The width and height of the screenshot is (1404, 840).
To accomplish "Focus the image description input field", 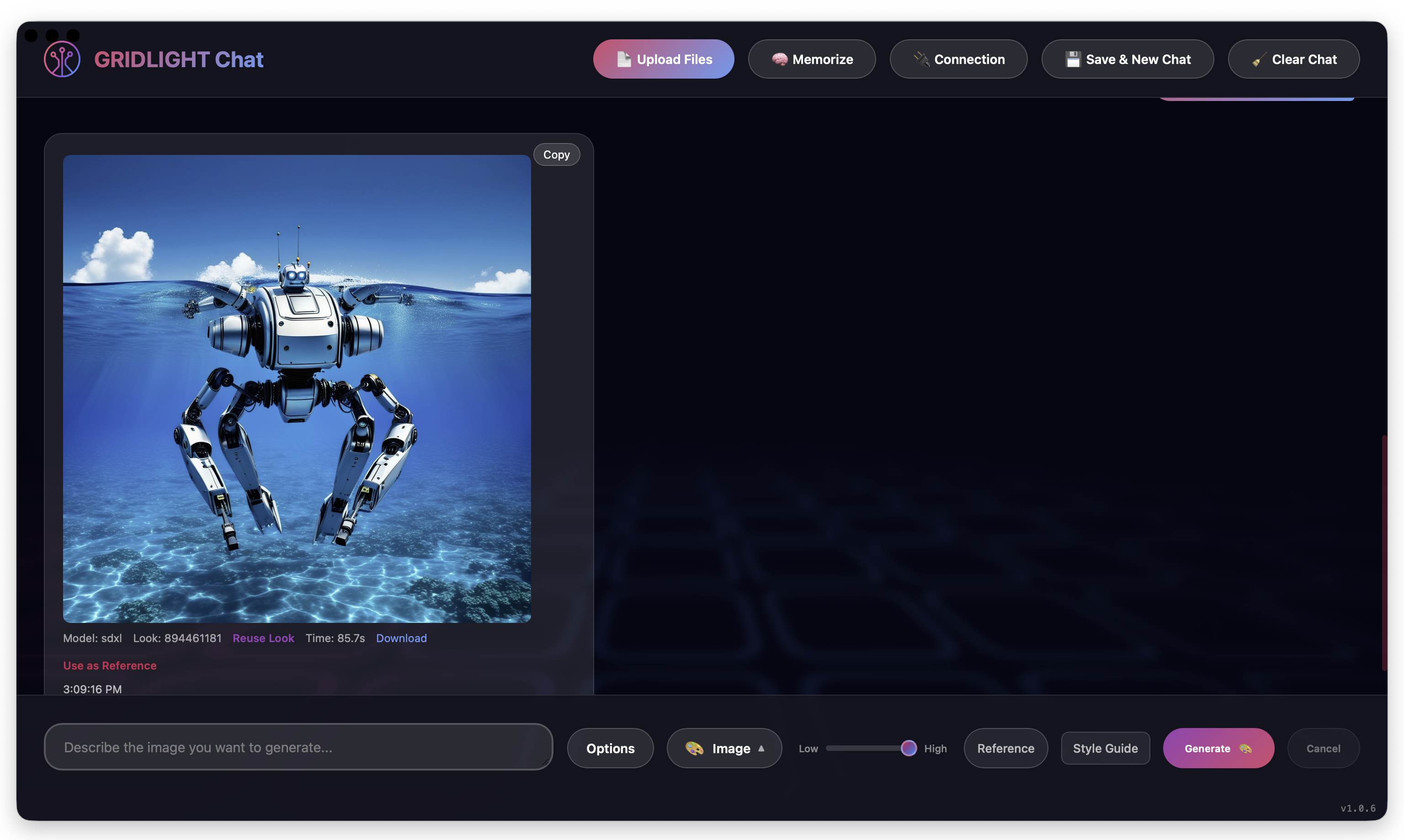I will coord(298,747).
